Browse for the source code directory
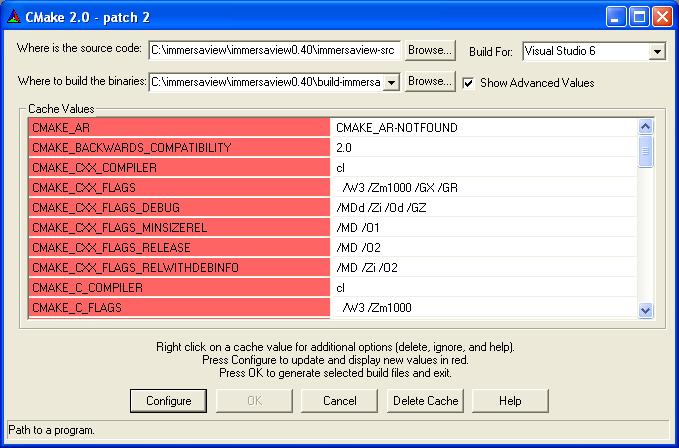 (x=430, y=50)
